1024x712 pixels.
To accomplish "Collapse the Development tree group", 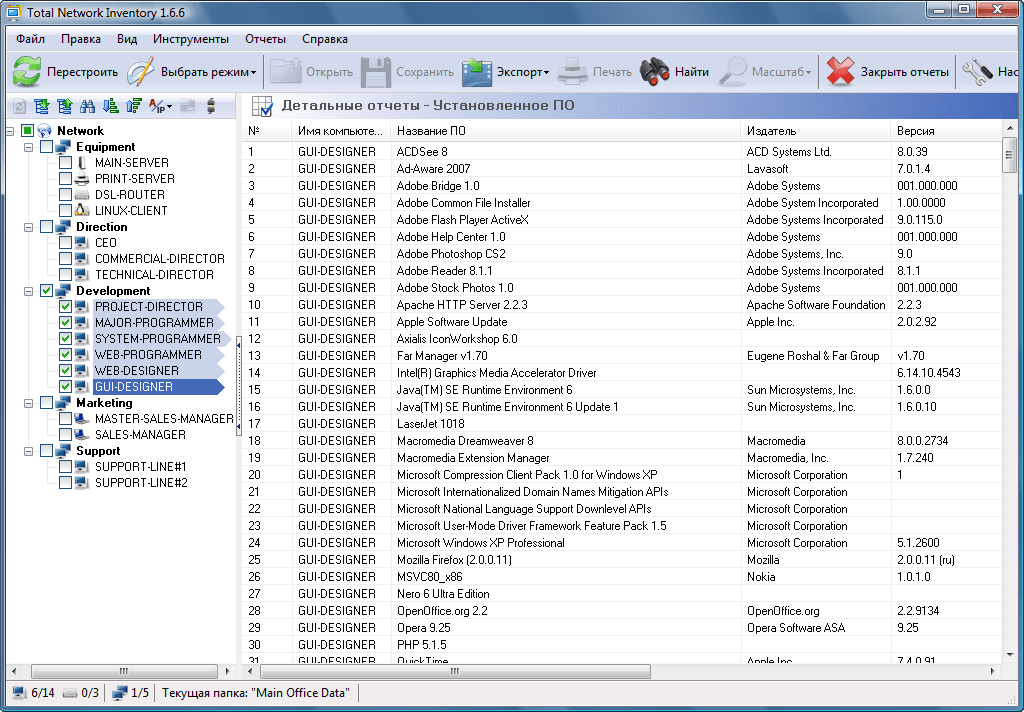I will 29,291.
